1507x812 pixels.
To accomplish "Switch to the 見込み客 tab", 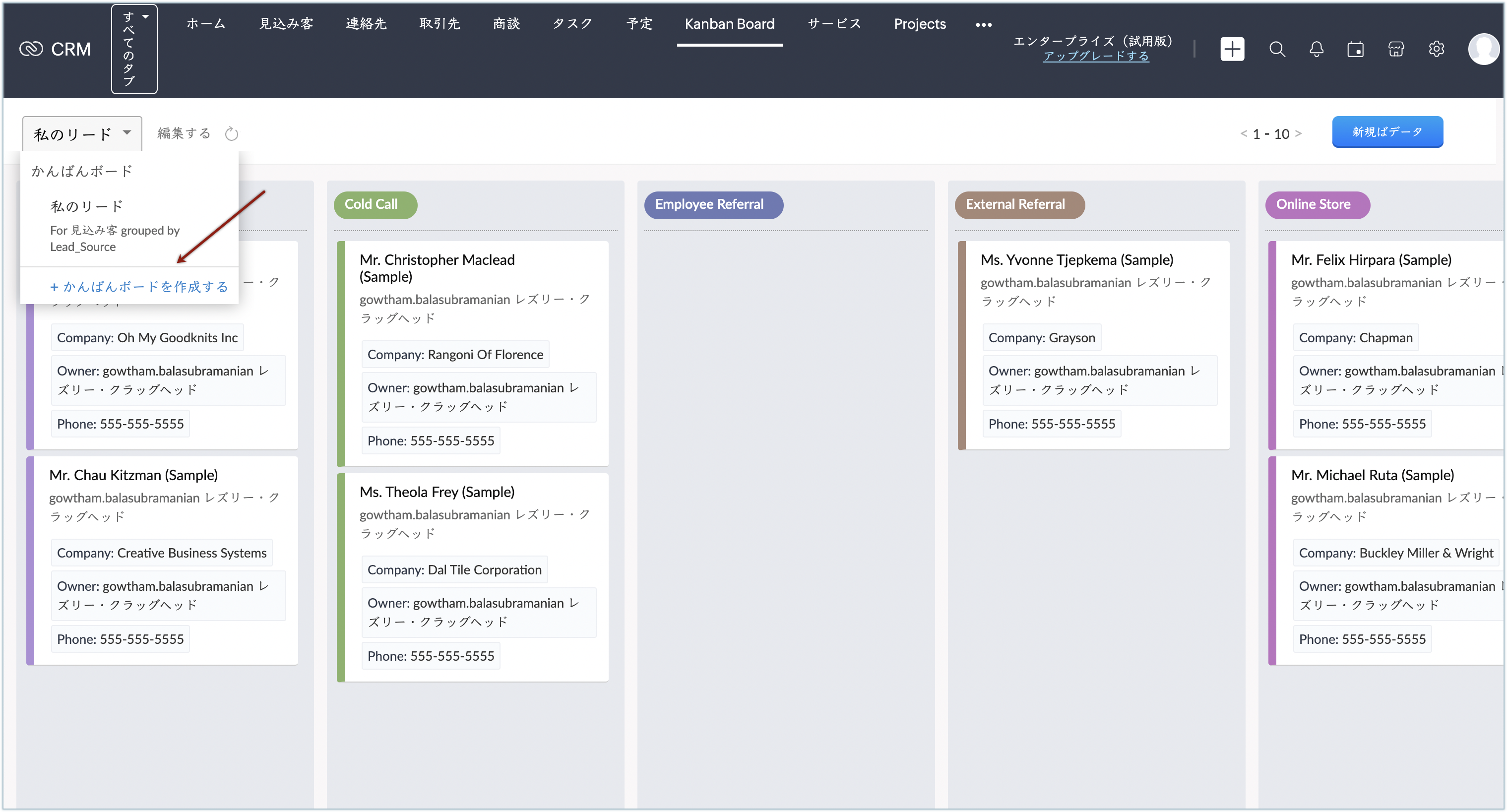I will (286, 24).
